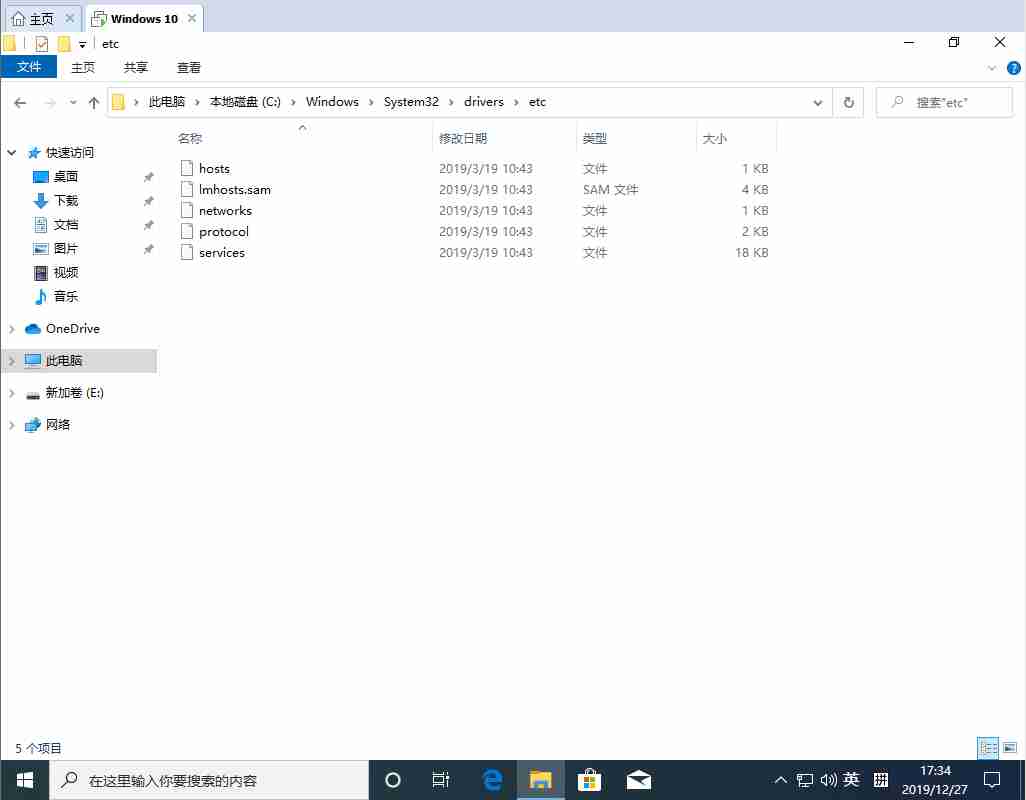Image resolution: width=1026 pixels, height=800 pixels.
Task: Refresh the etc folder with the refresh icon
Action: 848,101
